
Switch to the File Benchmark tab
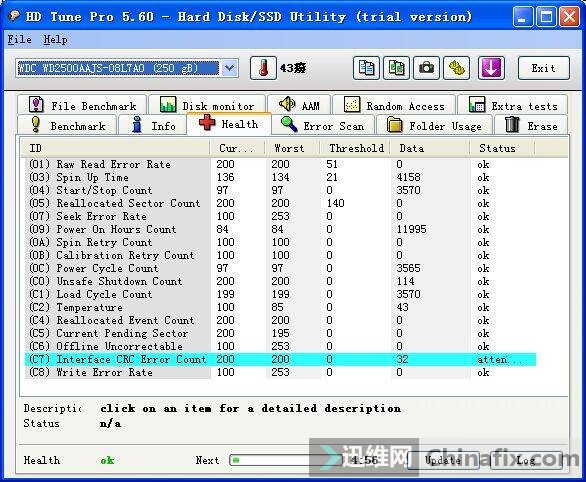[x=82, y=105]
